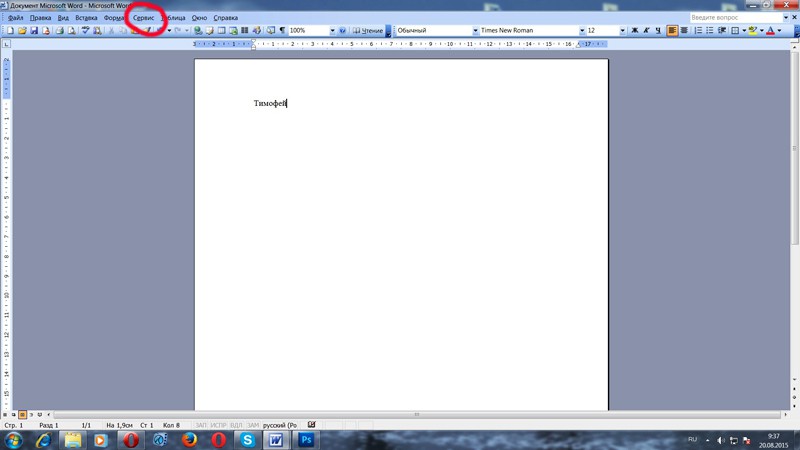The height and width of the screenshot is (450, 800).
Task: Toggle bold formatting (Ж)
Action: point(634,31)
